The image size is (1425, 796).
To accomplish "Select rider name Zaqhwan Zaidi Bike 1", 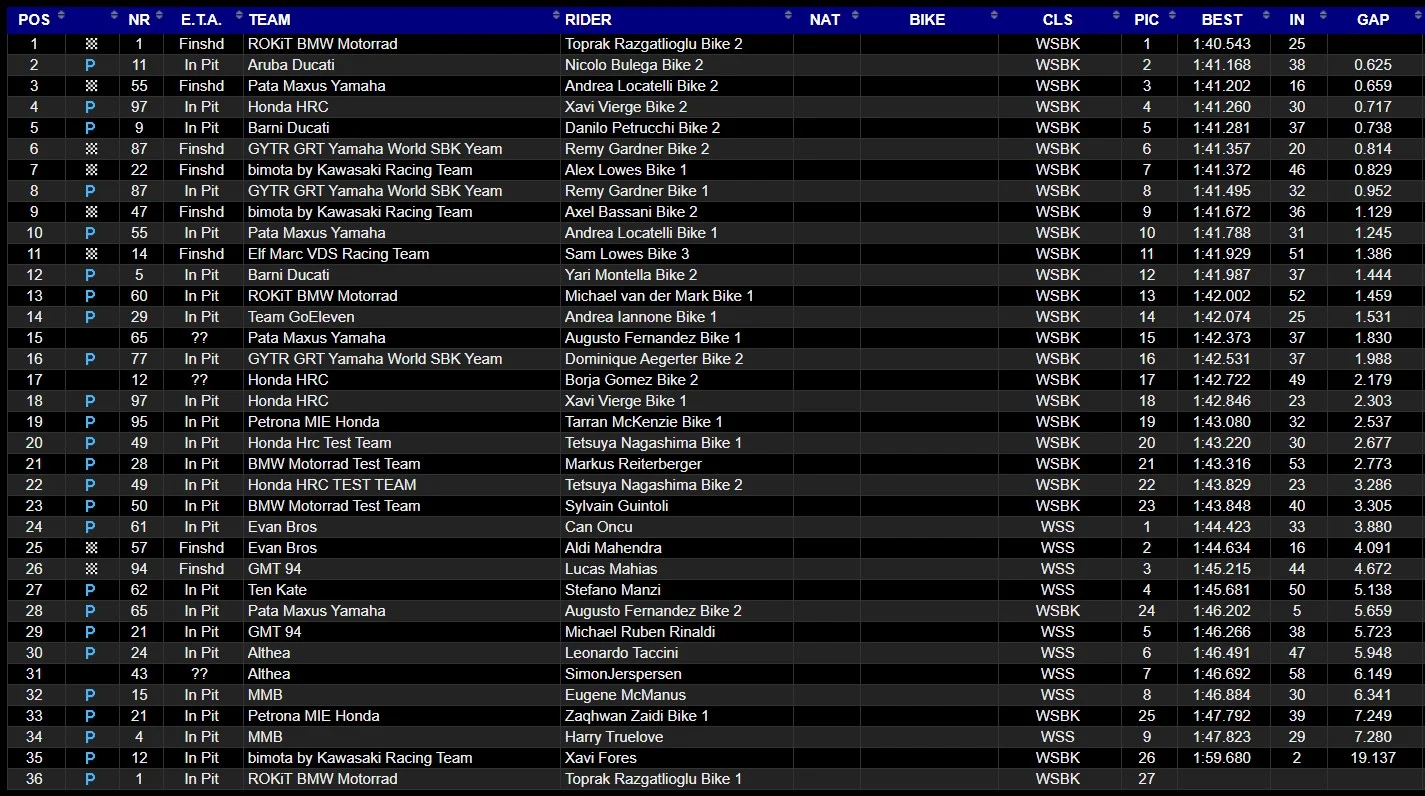I will click(x=637, y=716).
